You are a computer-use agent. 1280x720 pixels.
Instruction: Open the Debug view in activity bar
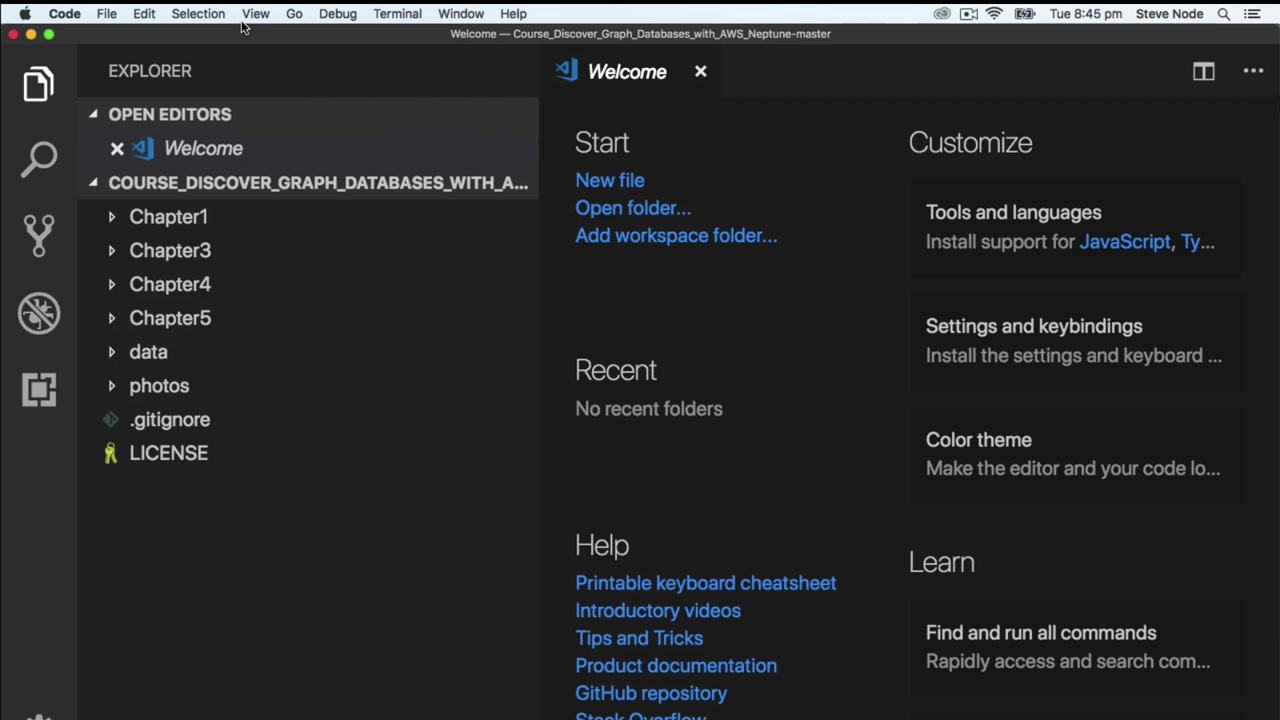39,314
